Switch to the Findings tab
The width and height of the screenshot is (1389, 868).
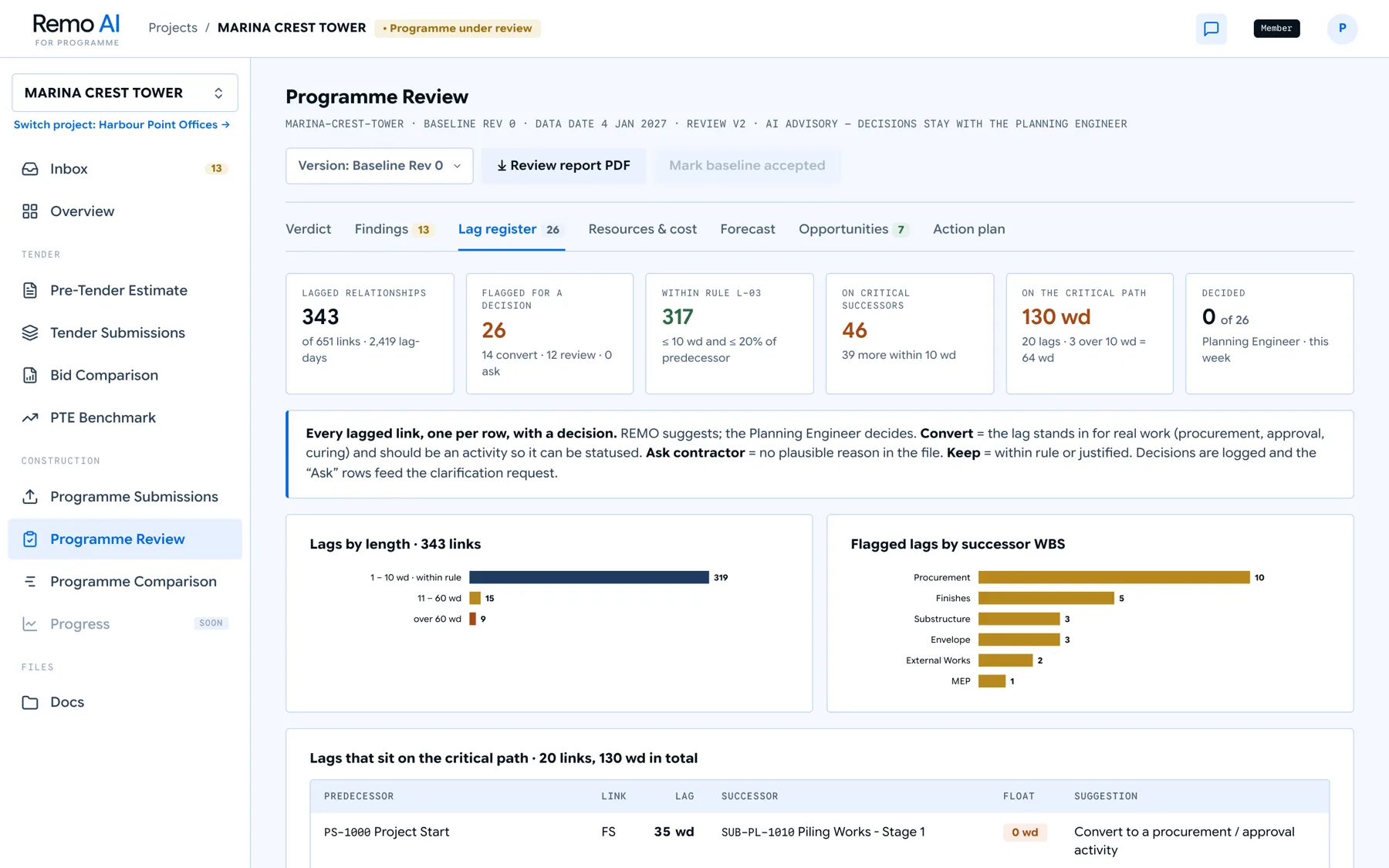(x=394, y=229)
